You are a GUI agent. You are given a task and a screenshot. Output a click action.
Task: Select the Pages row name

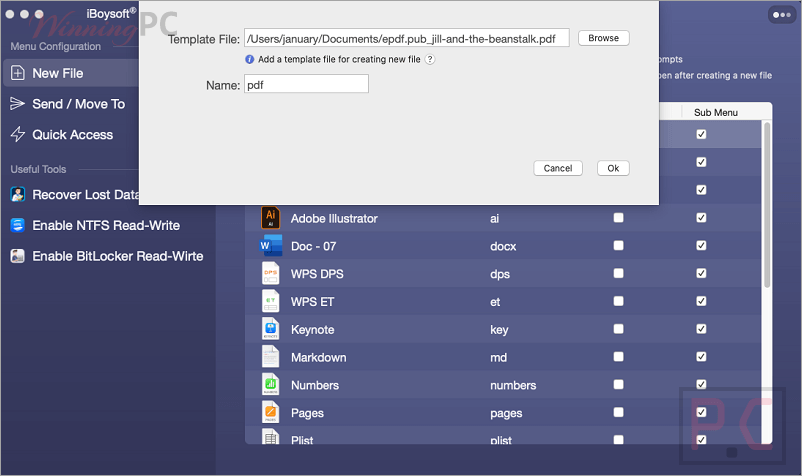tap(307, 413)
